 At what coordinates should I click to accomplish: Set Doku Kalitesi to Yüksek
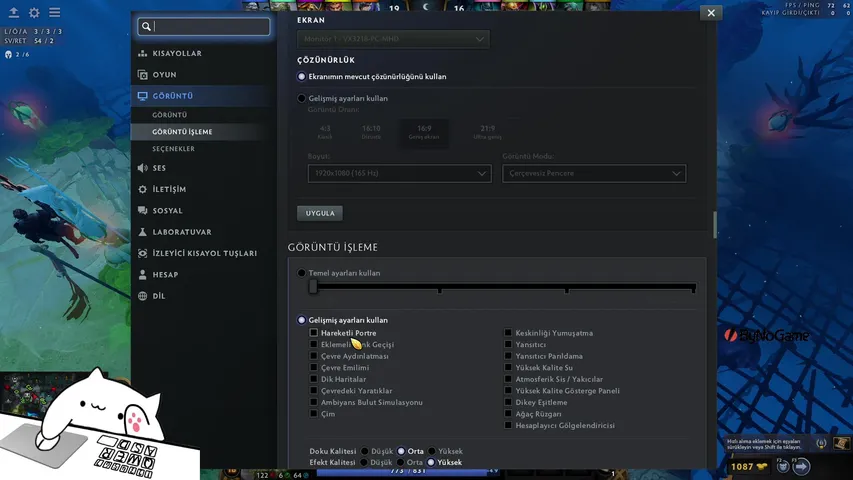(432, 451)
